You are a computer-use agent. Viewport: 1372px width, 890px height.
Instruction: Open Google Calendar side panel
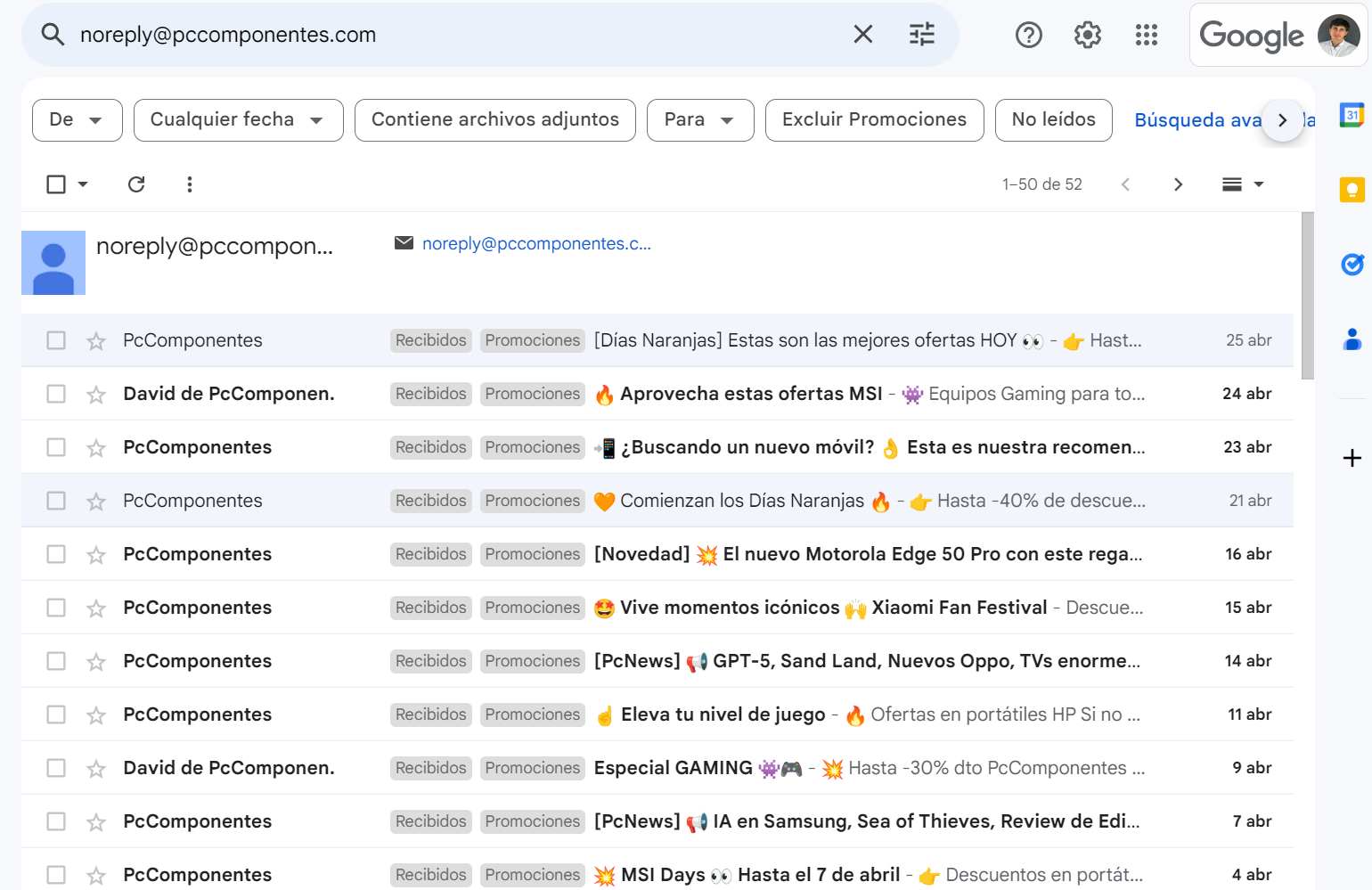click(x=1352, y=115)
